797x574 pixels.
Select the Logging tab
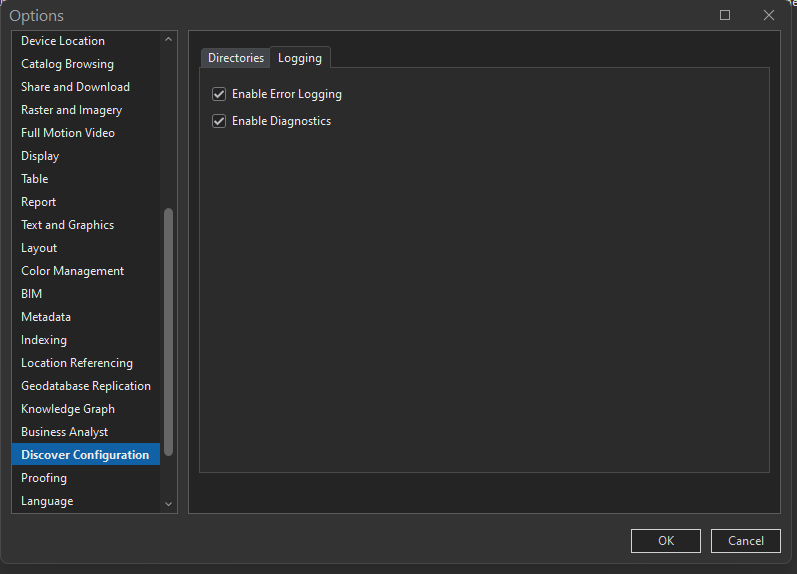[300, 58]
